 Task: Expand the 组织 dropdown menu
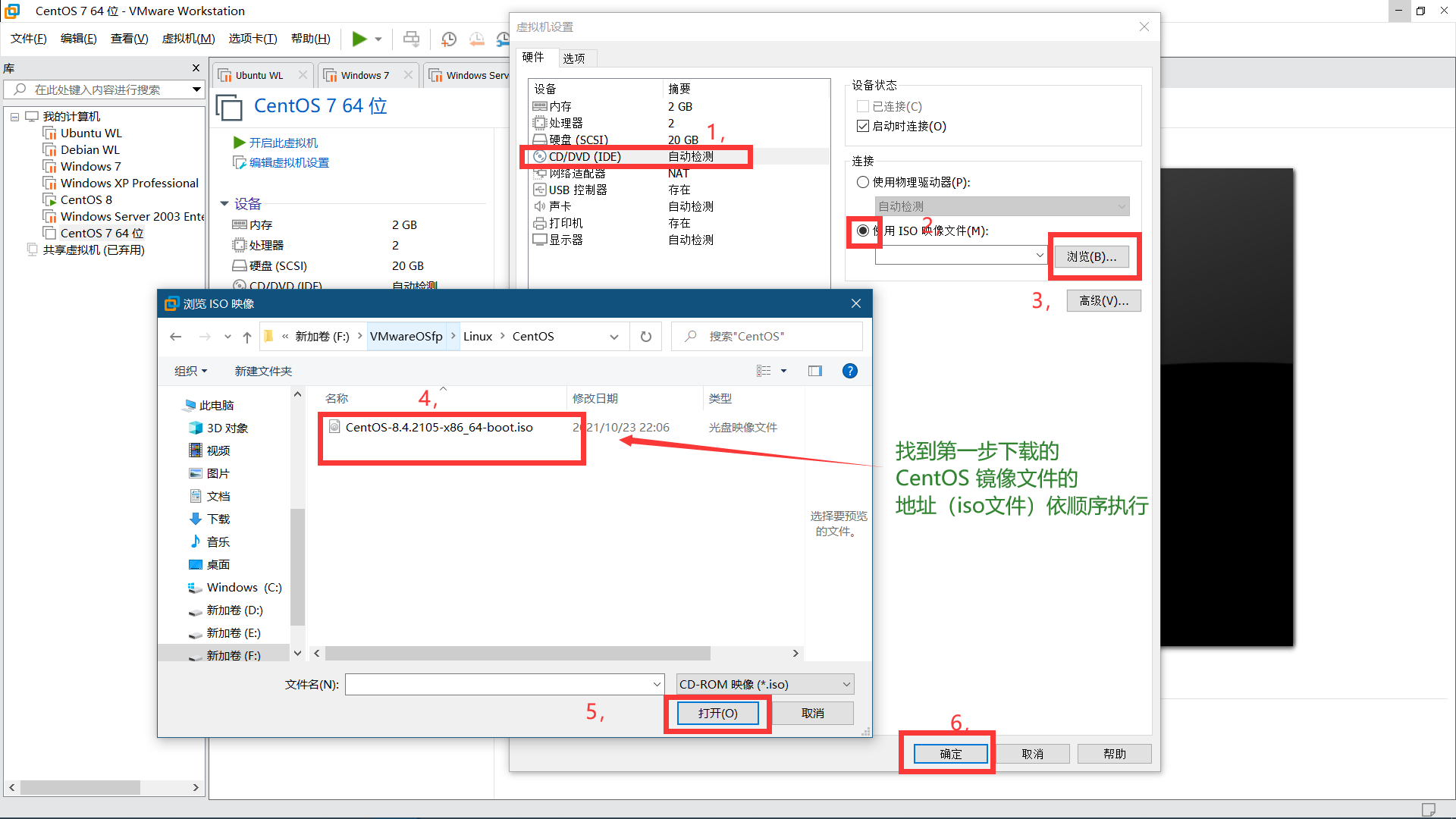190,371
